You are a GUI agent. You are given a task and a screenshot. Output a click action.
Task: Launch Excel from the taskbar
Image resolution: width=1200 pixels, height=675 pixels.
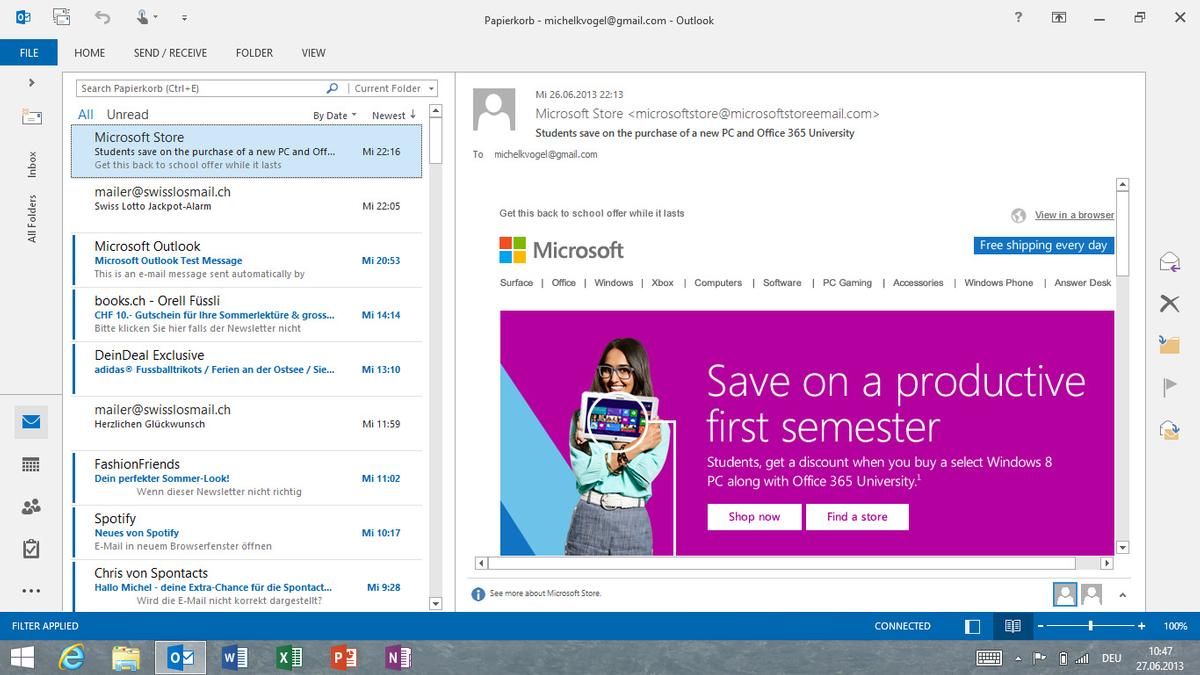click(x=289, y=657)
